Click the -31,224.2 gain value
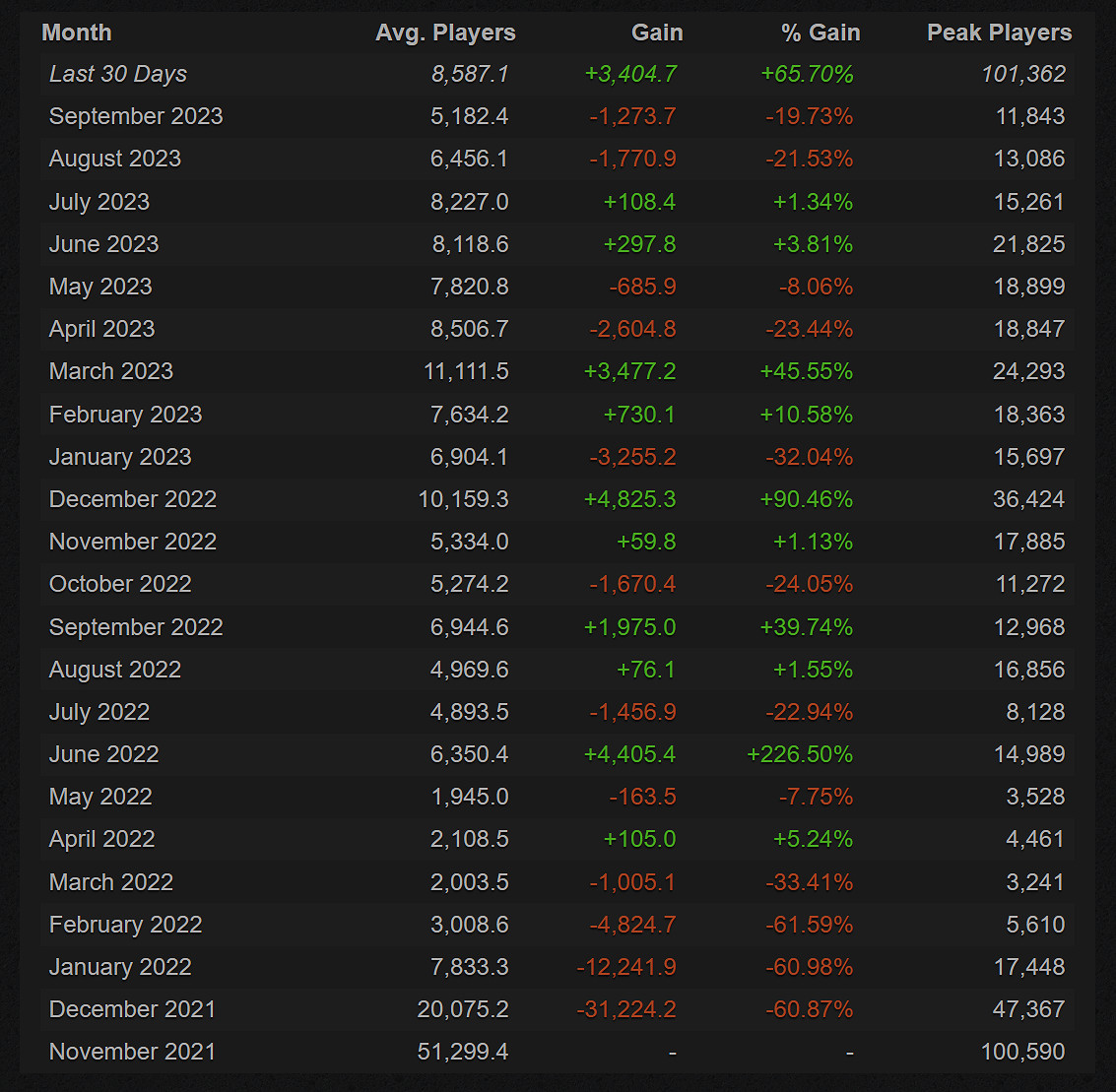 click(626, 1009)
